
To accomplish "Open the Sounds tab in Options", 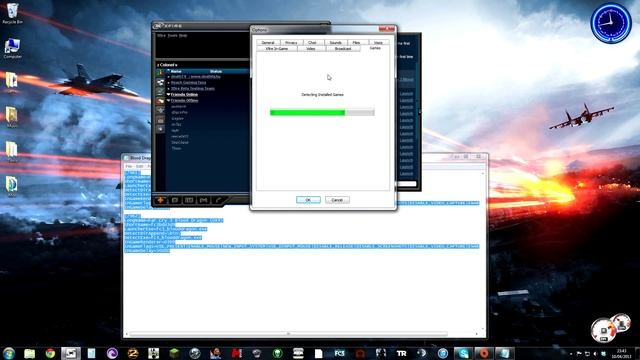I will [x=335, y=42].
